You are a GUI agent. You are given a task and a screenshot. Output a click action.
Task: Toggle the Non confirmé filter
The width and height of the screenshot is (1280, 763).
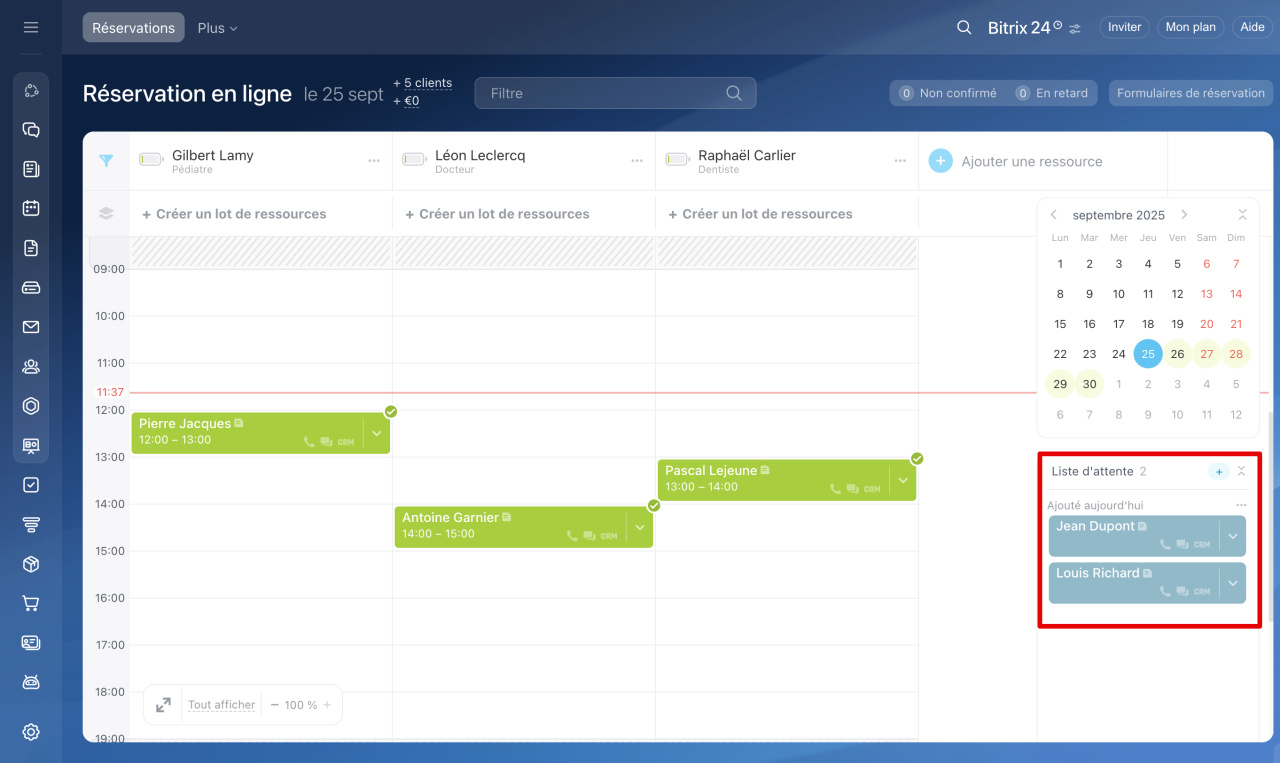point(948,93)
